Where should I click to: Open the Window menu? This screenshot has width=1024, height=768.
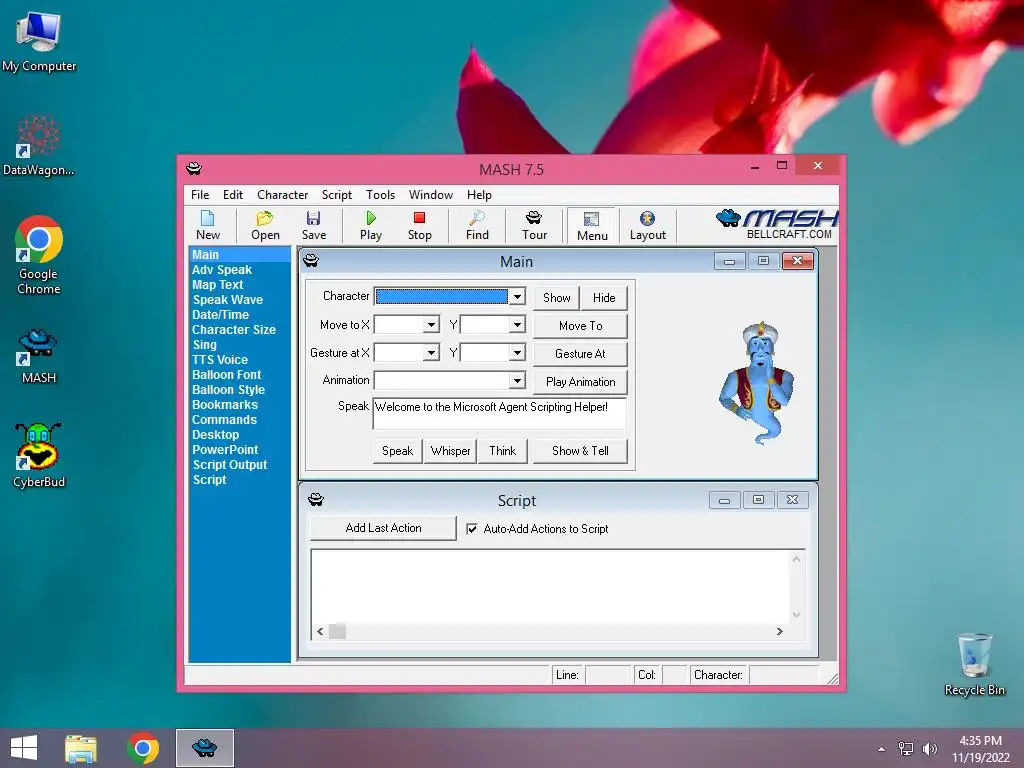click(x=430, y=195)
